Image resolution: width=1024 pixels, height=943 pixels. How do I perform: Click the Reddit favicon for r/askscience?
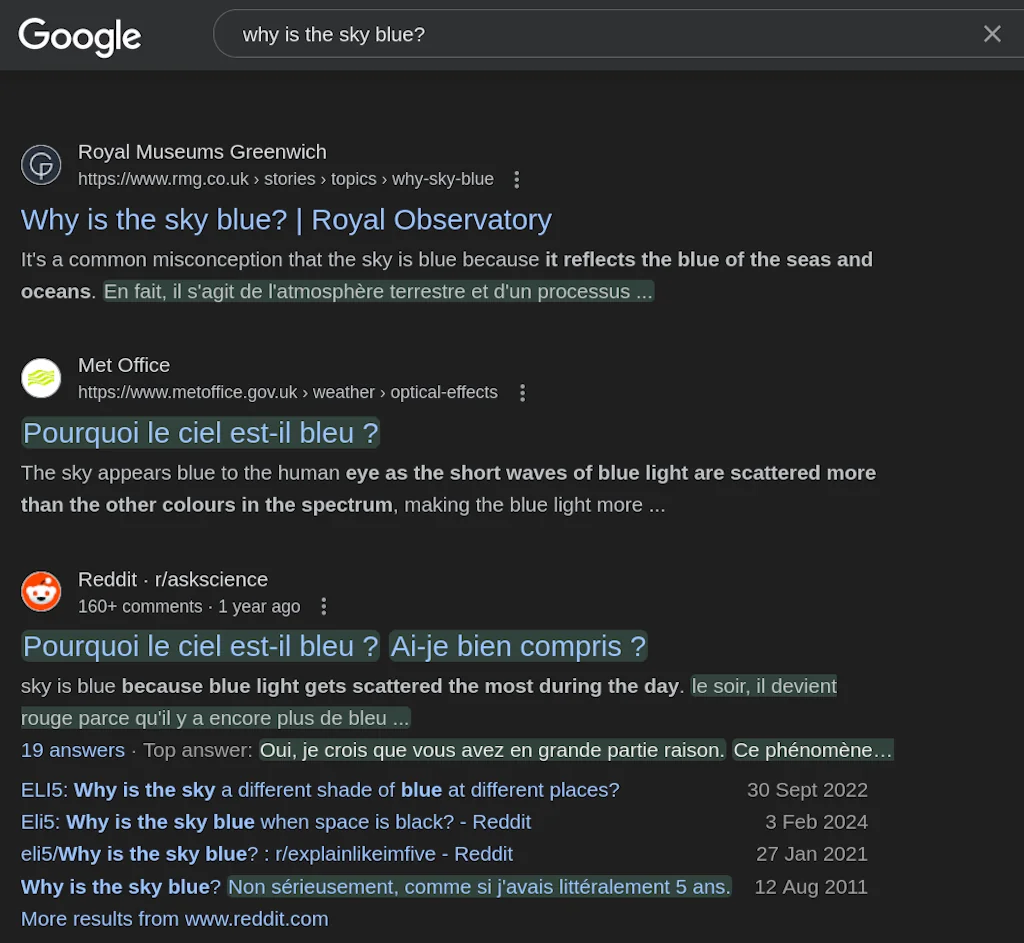point(41,591)
